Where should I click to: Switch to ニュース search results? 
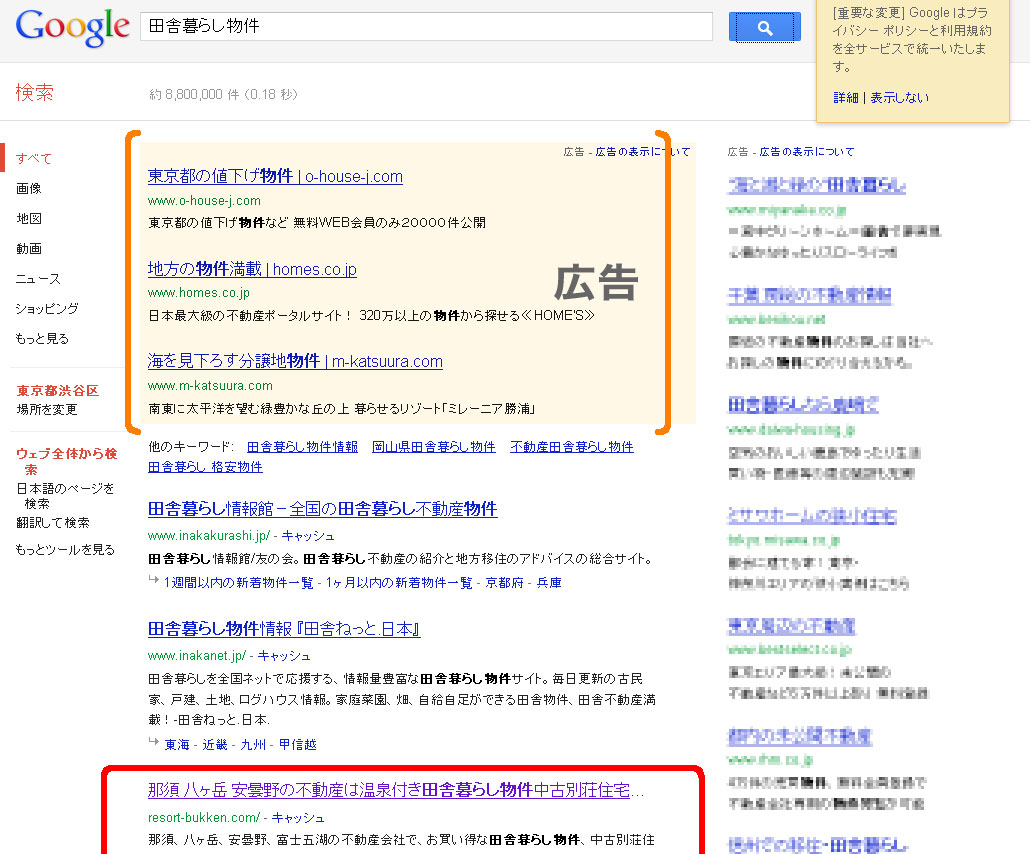point(38,279)
